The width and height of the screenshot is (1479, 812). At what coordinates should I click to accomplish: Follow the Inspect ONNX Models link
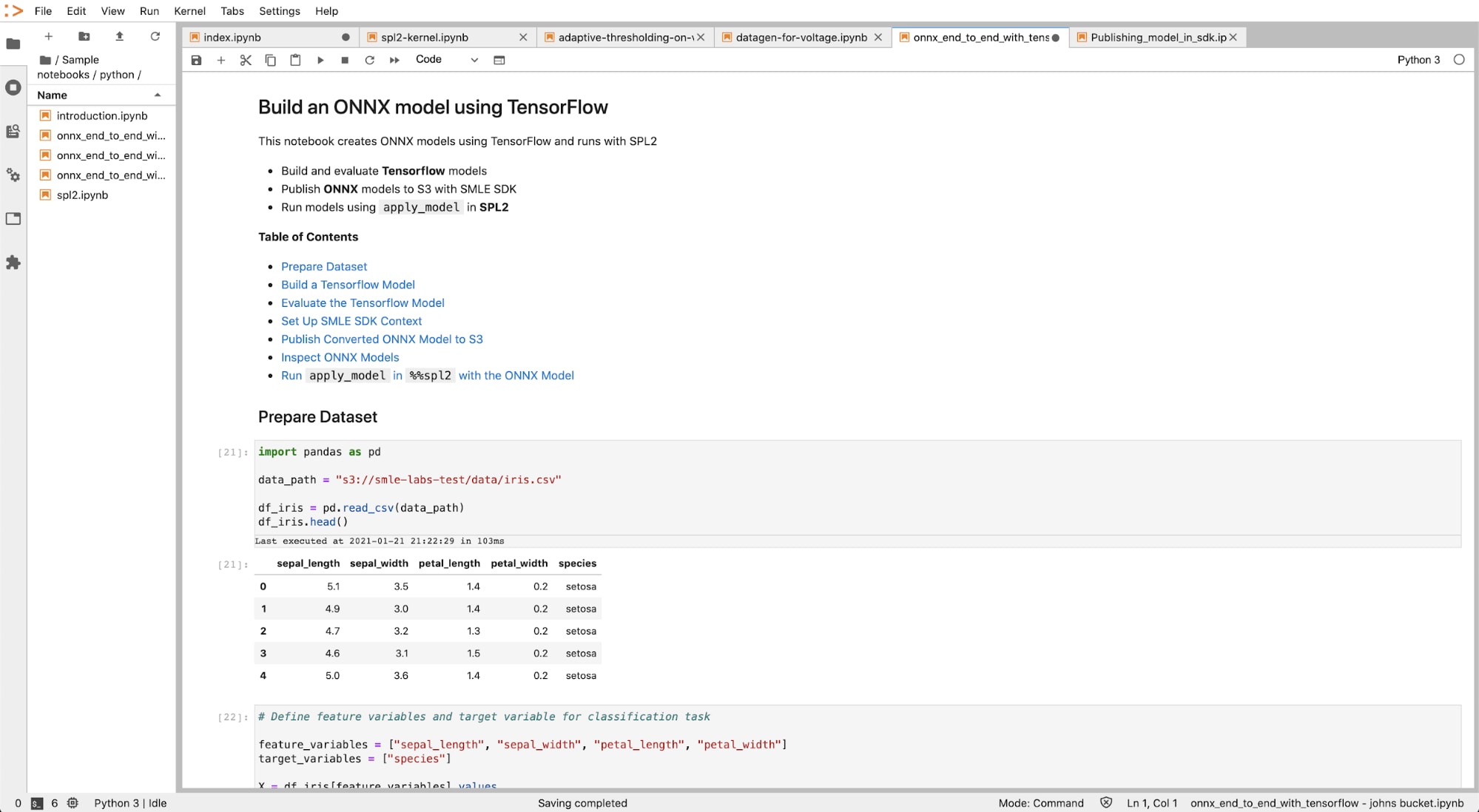pyautogui.click(x=340, y=357)
